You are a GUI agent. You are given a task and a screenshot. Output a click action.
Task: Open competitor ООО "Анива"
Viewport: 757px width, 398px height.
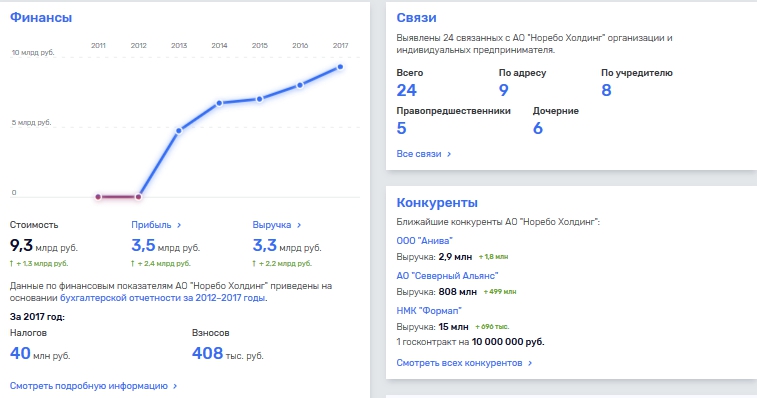pyautogui.click(x=424, y=241)
